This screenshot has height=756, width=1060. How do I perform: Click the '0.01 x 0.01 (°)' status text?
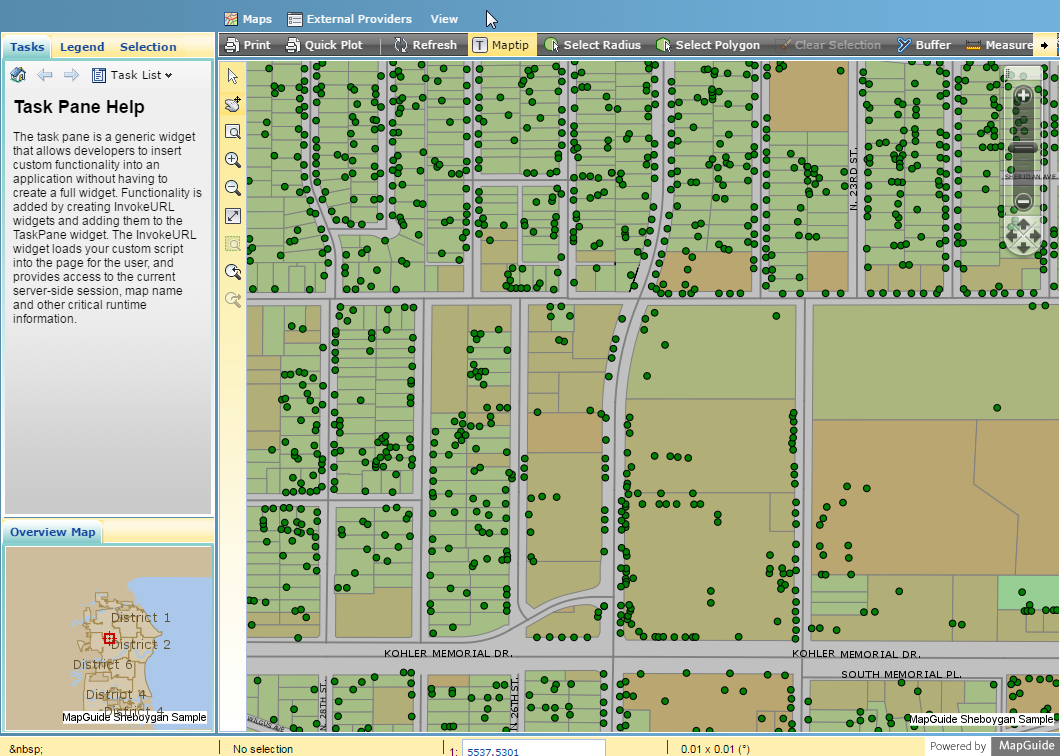coord(715,749)
